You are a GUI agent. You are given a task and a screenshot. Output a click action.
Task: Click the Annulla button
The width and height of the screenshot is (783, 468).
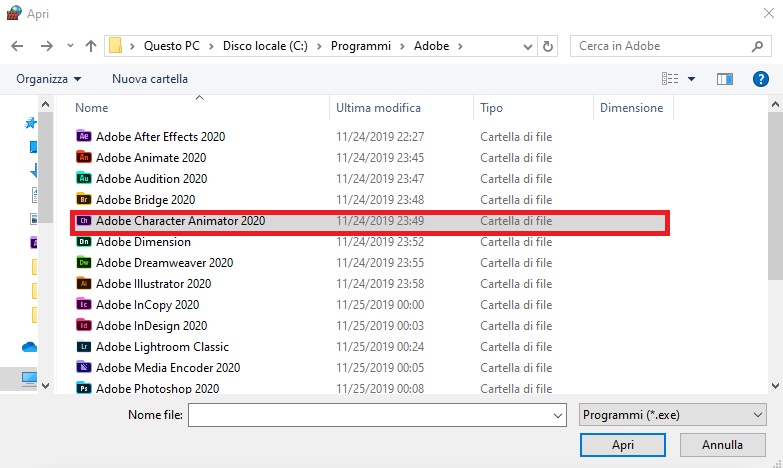tap(722, 445)
